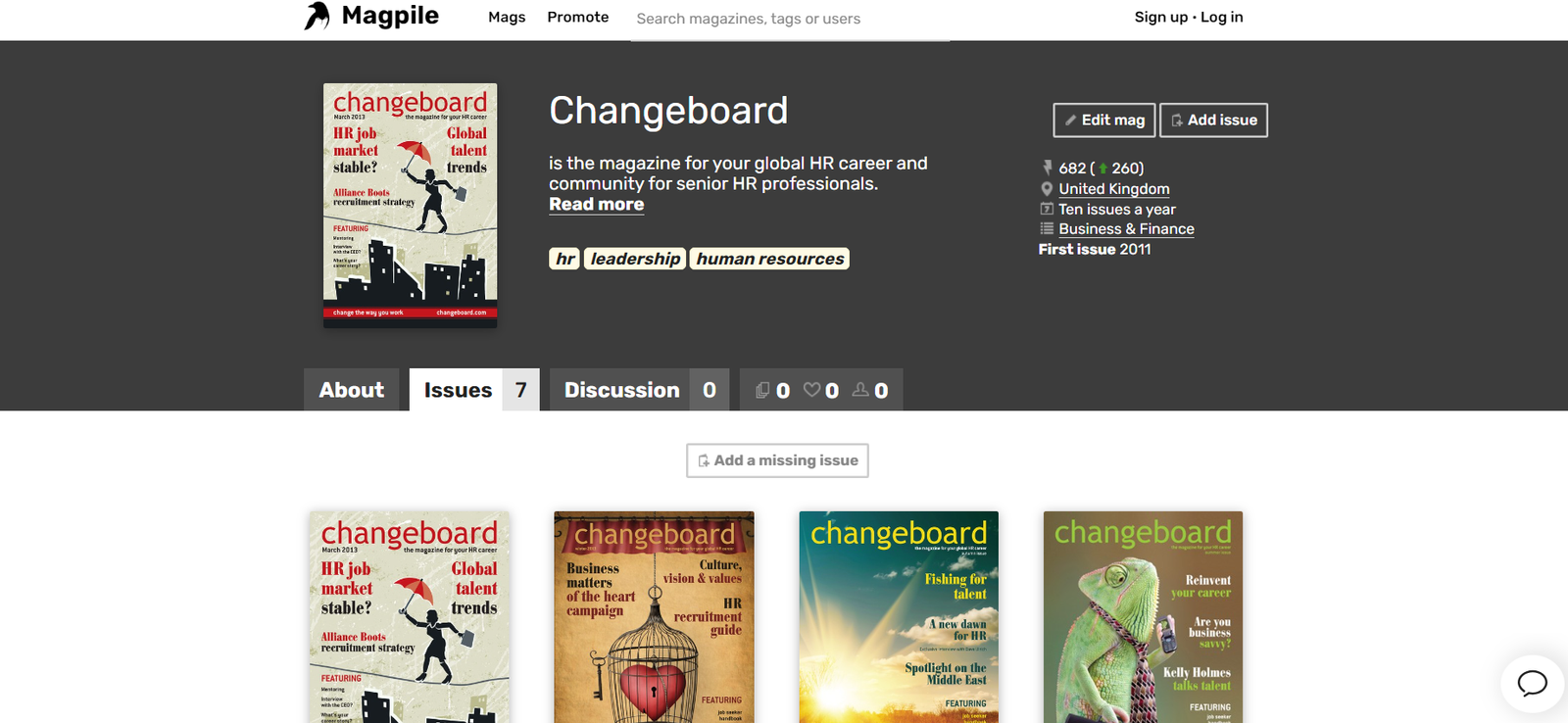The height and width of the screenshot is (723, 1568).
Task: Select the leadership tag
Action: click(x=635, y=259)
